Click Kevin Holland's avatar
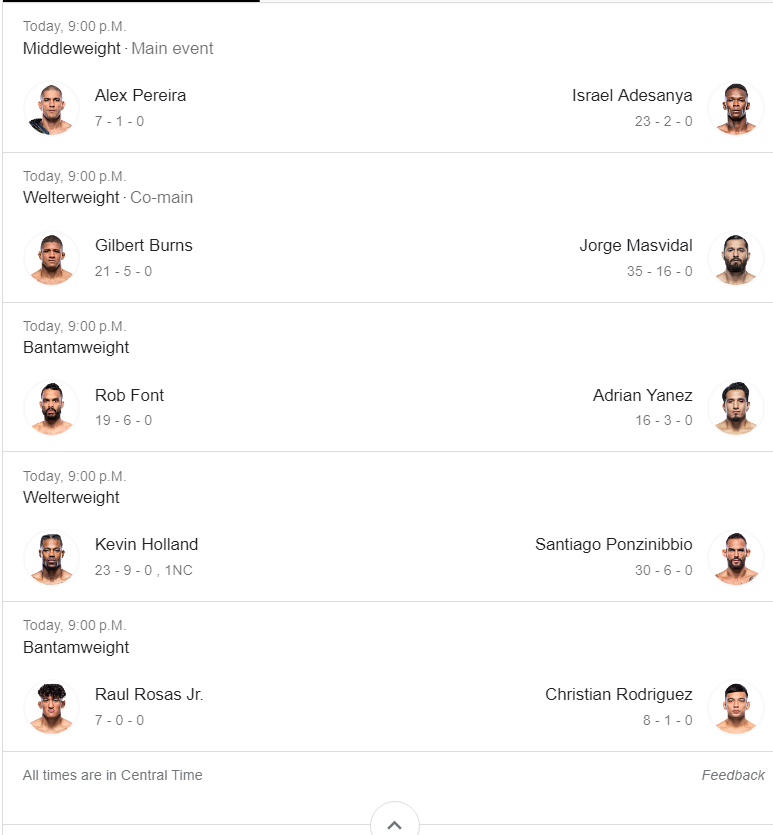The height and width of the screenshot is (835, 773). tap(51, 557)
